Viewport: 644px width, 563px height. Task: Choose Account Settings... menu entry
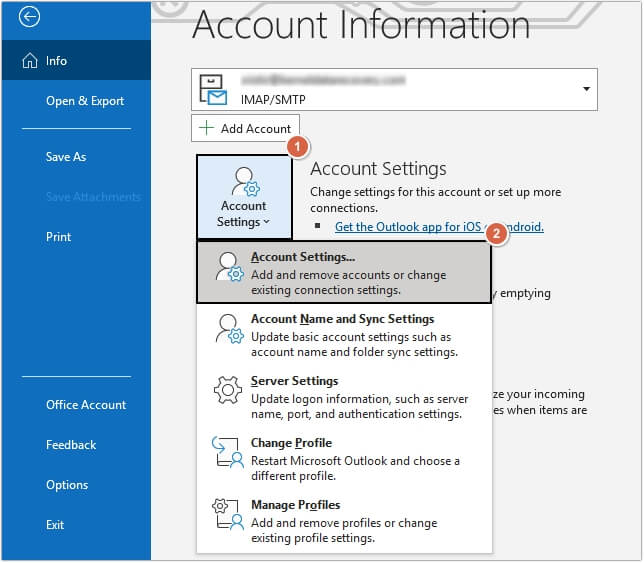tap(344, 273)
